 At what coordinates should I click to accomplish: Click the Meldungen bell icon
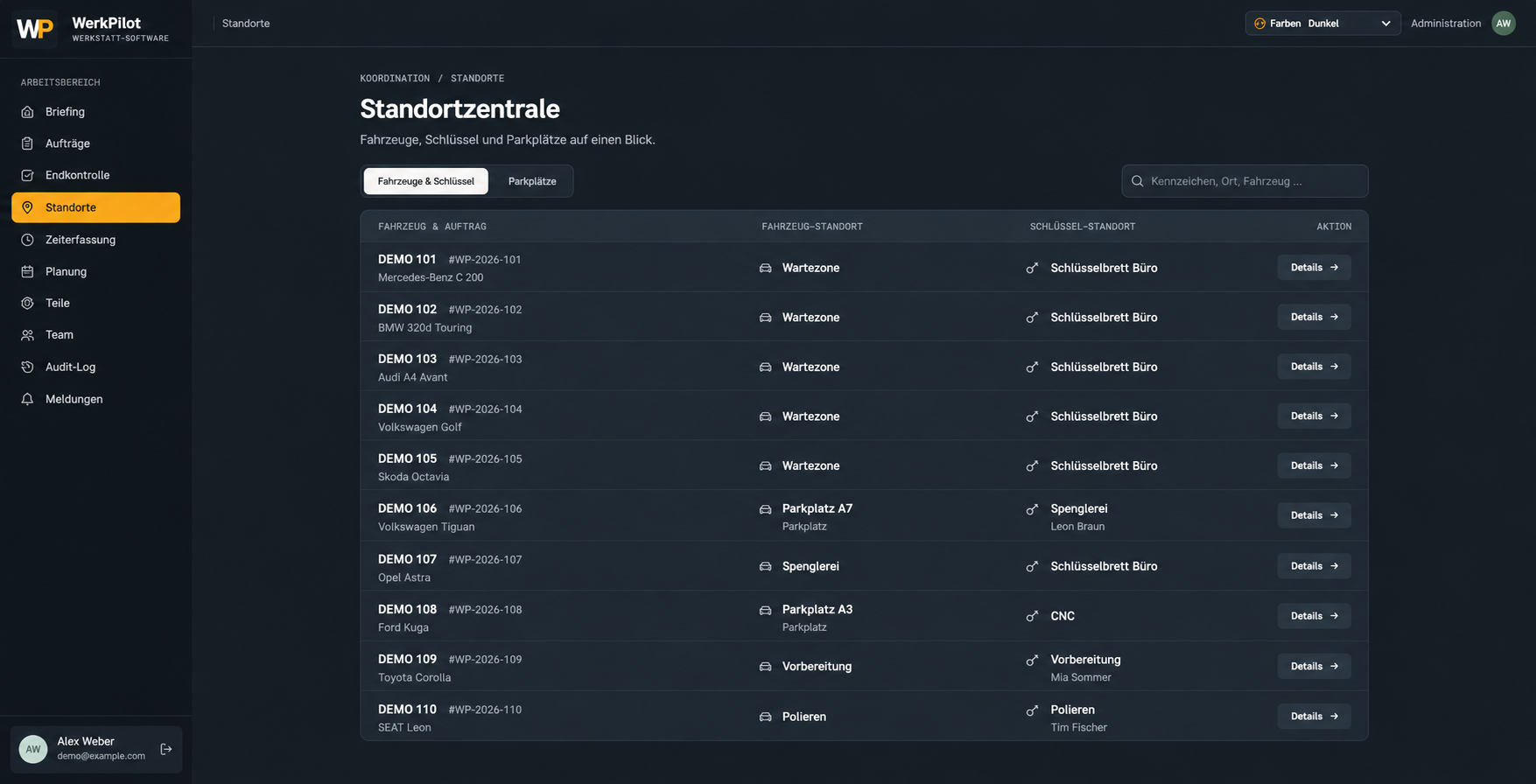(27, 399)
